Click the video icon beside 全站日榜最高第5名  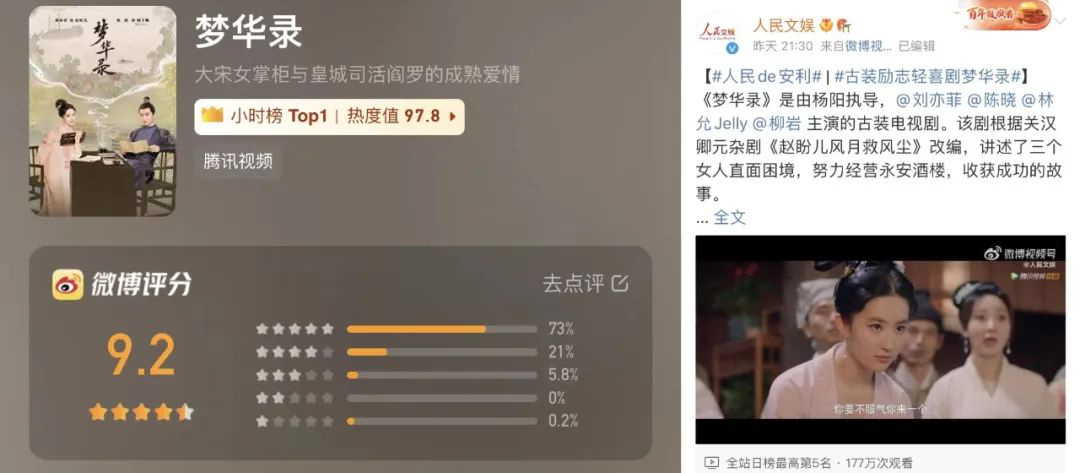[712, 463]
